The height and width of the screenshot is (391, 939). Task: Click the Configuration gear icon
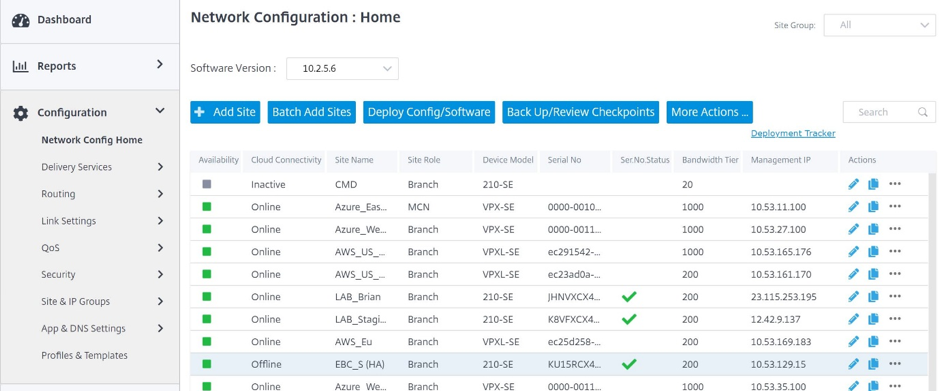pos(20,113)
